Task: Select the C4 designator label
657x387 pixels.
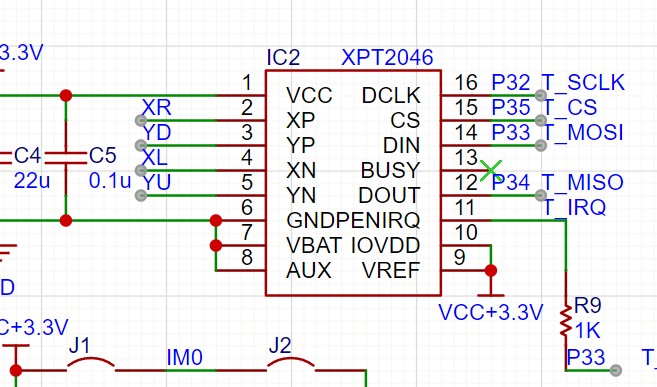Action: coord(28,156)
